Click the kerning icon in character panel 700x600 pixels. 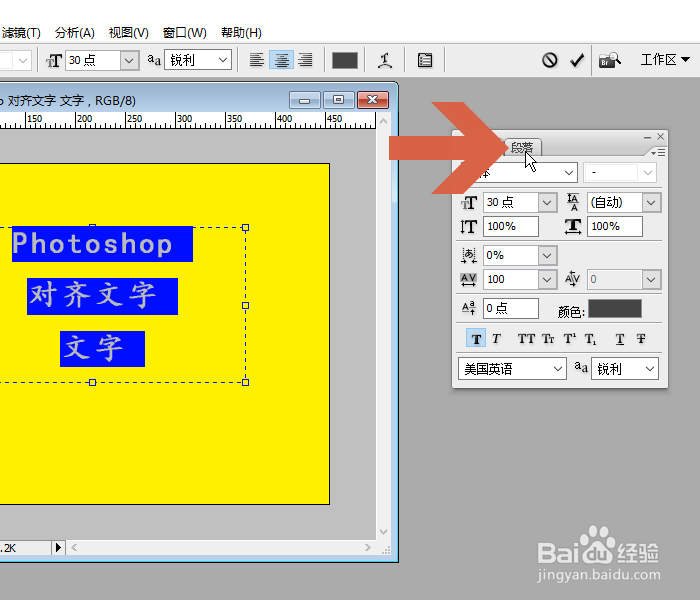click(x=572, y=279)
